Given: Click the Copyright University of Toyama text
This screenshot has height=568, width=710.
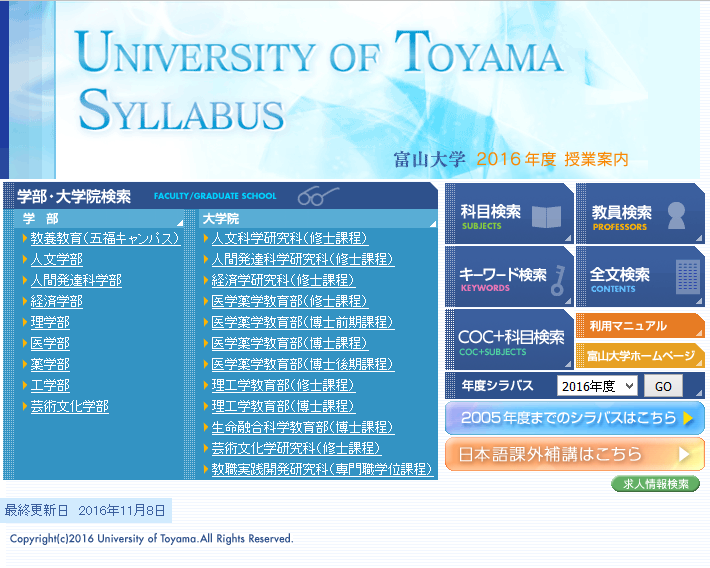Looking at the screenshot, I should tap(152, 539).
